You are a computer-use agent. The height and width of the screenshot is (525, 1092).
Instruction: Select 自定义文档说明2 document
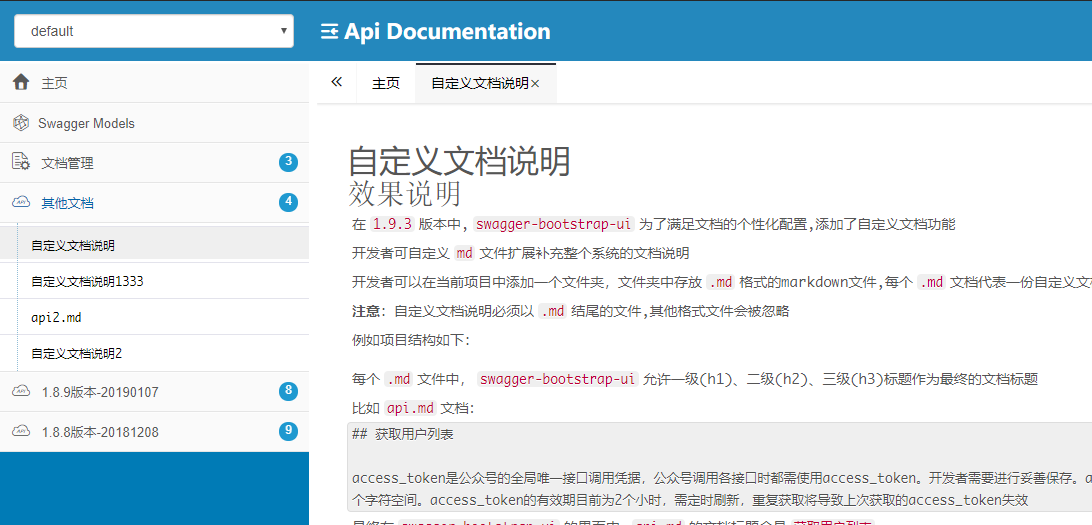click(154, 354)
